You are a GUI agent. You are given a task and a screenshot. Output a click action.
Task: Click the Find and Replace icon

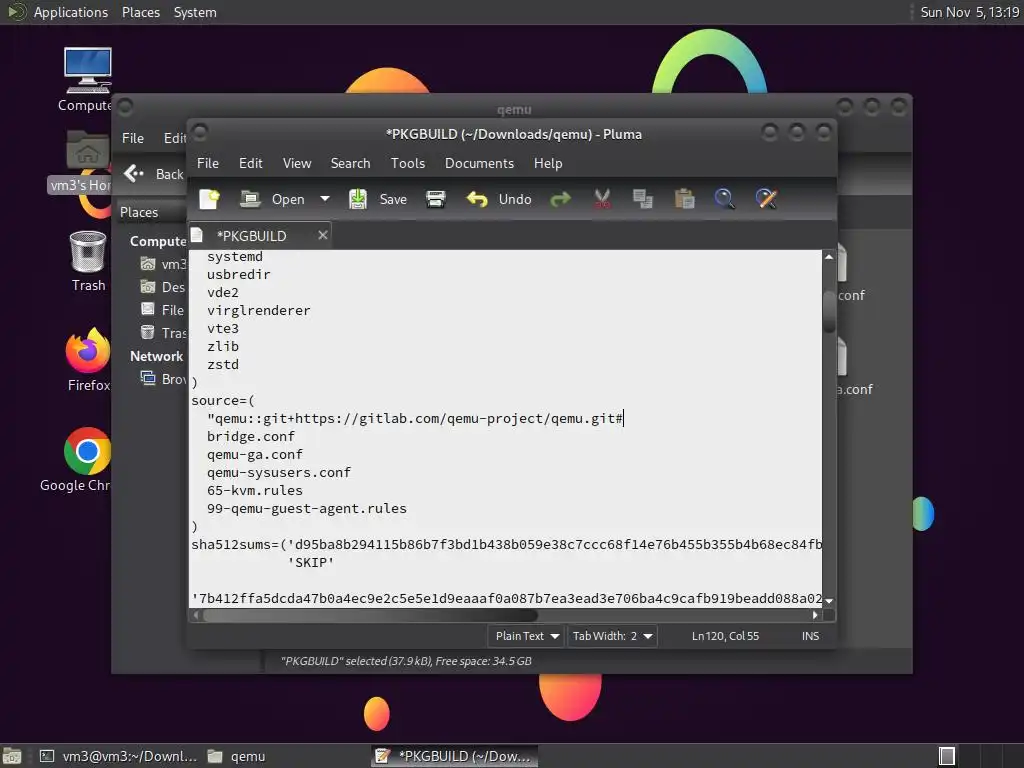coord(766,199)
